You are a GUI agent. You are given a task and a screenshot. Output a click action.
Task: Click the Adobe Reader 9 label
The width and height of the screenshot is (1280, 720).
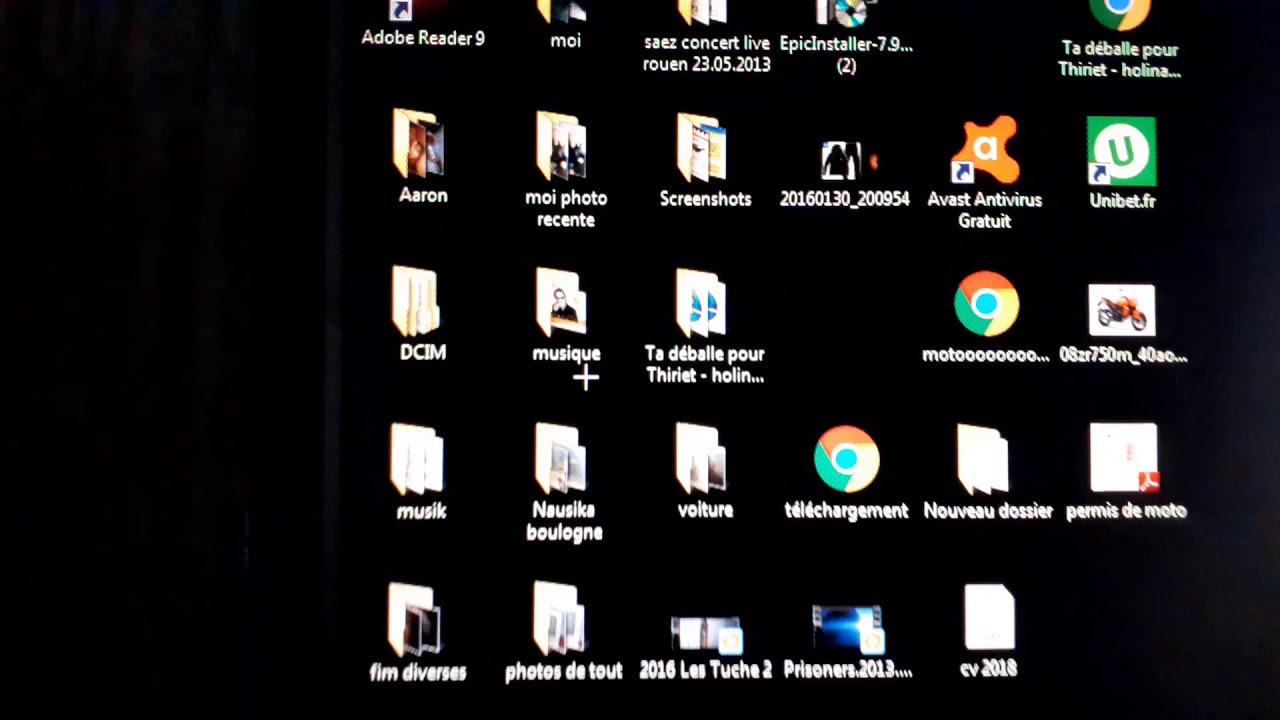(423, 38)
